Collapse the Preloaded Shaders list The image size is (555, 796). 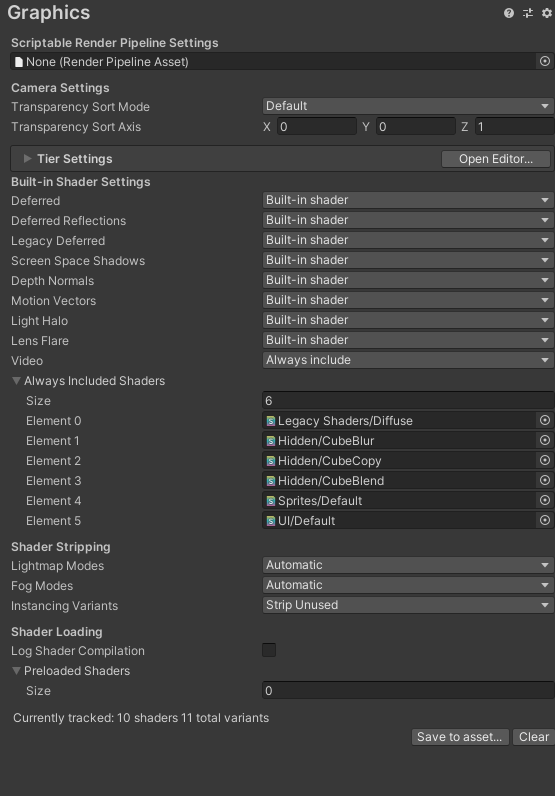pyautogui.click(x=16, y=671)
